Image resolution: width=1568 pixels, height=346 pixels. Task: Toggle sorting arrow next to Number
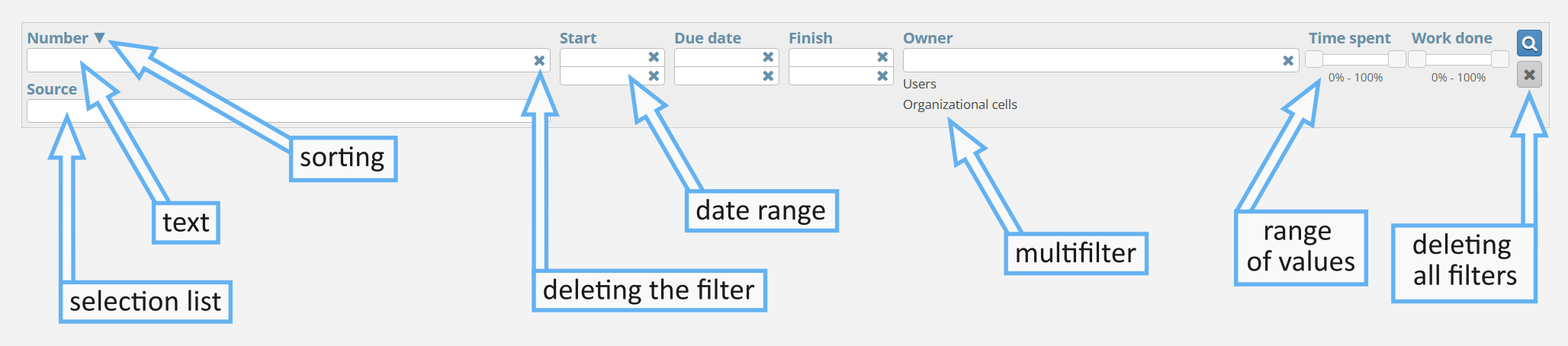(x=99, y=38)
